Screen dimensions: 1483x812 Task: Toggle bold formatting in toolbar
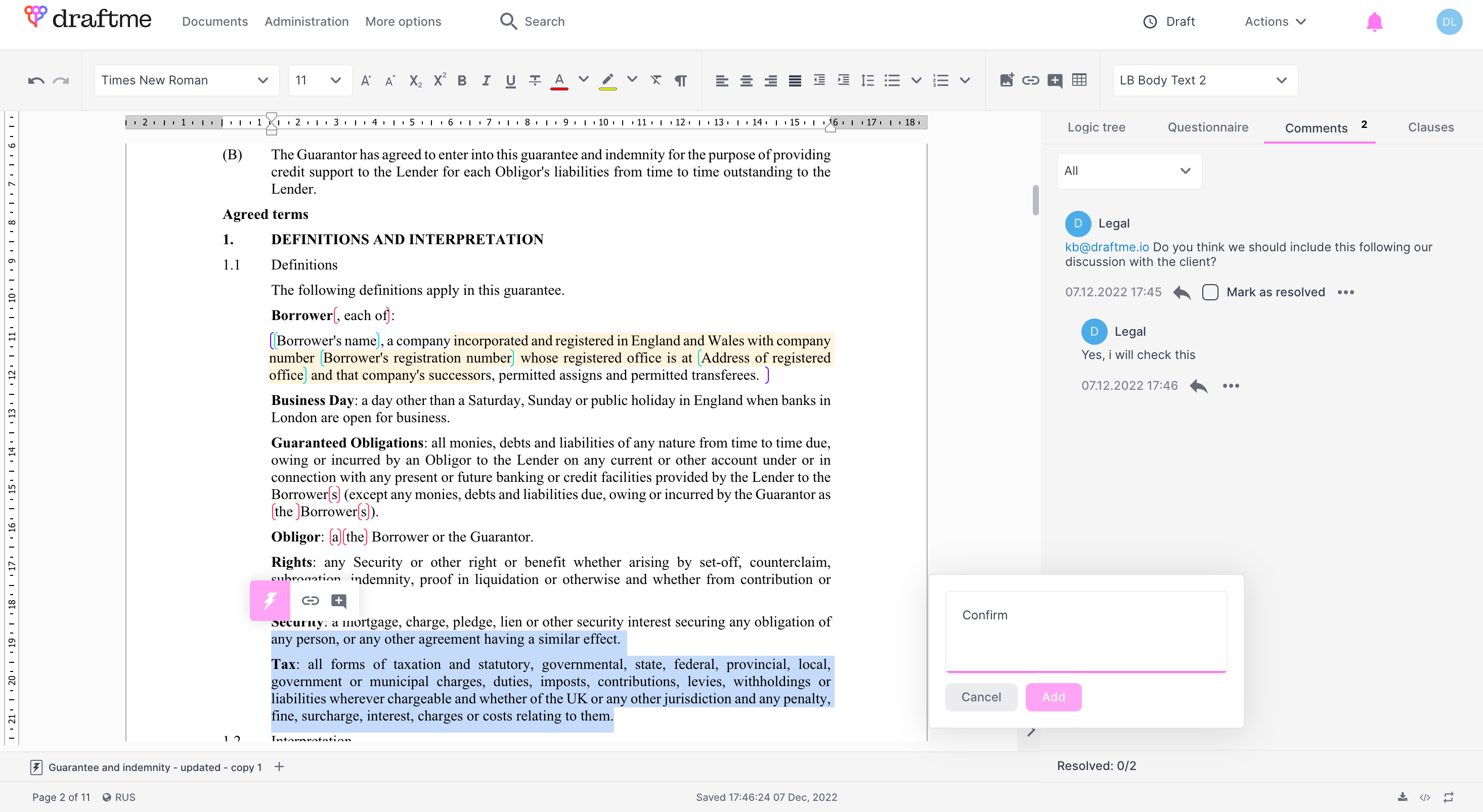[462, 80]
